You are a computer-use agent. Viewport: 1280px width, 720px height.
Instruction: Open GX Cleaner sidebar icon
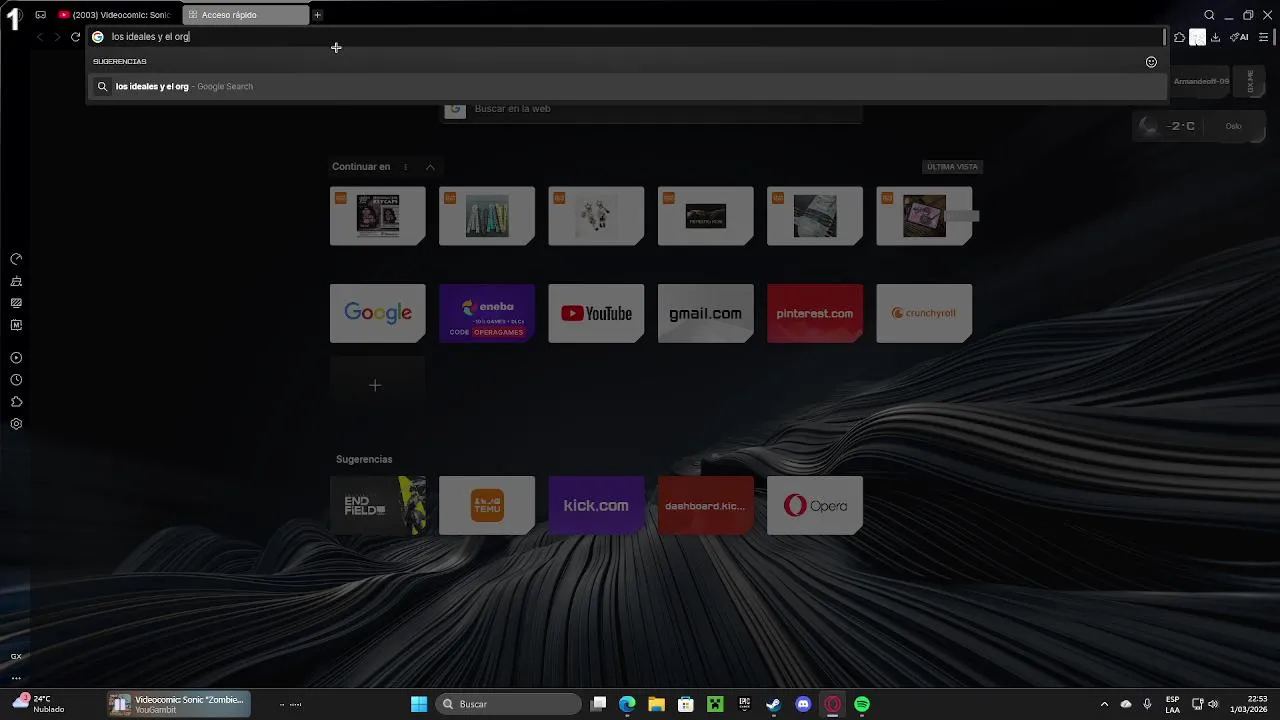click(16, 281)
